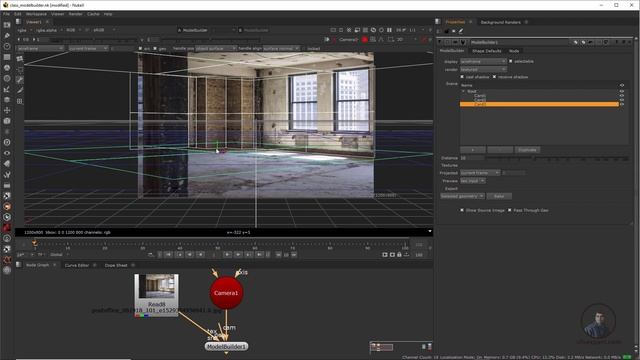
Task: Collapse the ModelBuilder1 properties panel arrow
Action: [x=440, y=42]
